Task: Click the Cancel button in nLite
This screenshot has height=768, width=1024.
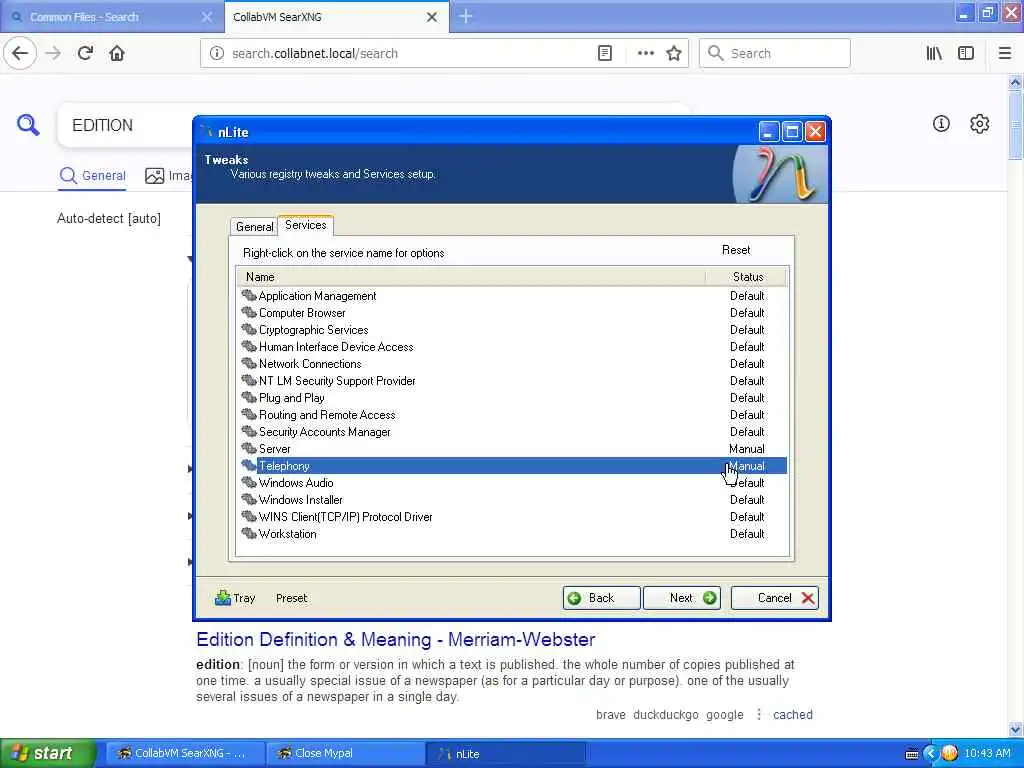Action: point(775,598)
